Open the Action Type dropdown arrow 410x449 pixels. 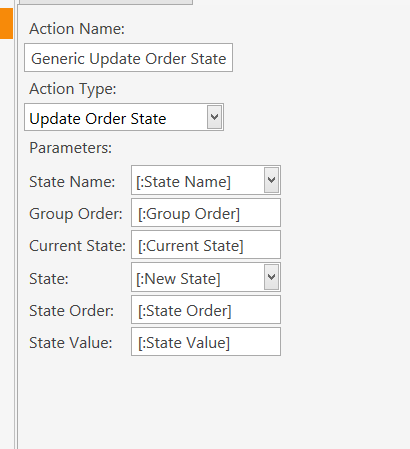point(214,117)
